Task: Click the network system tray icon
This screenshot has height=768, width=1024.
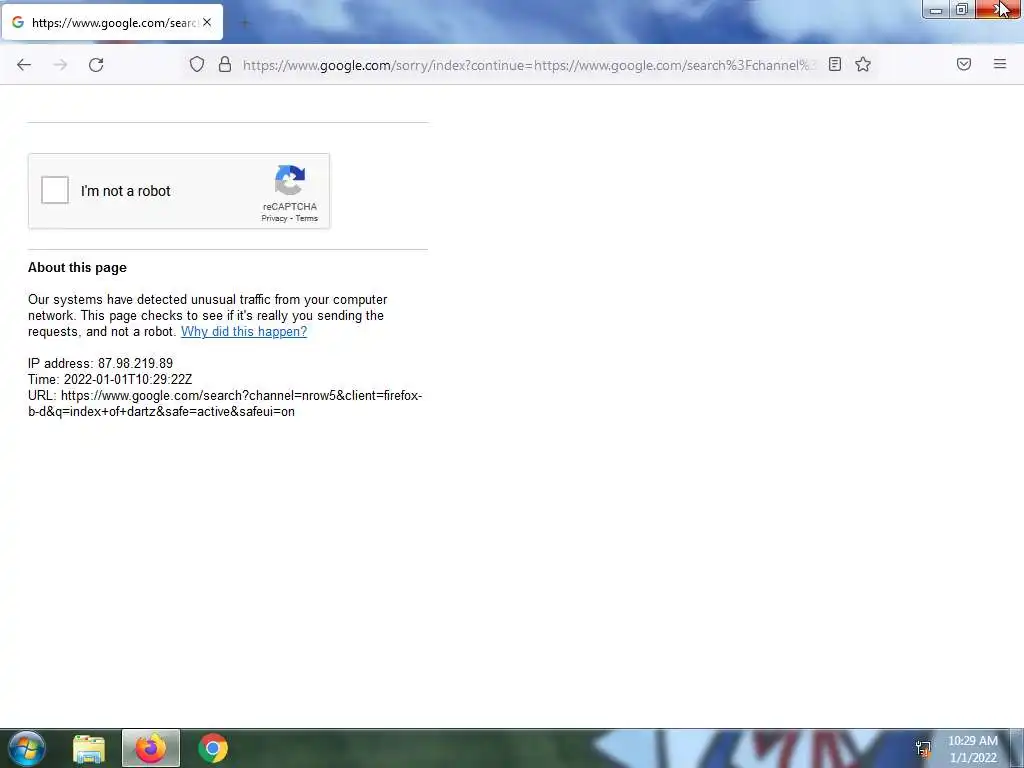Action: (x=923, y=748)
